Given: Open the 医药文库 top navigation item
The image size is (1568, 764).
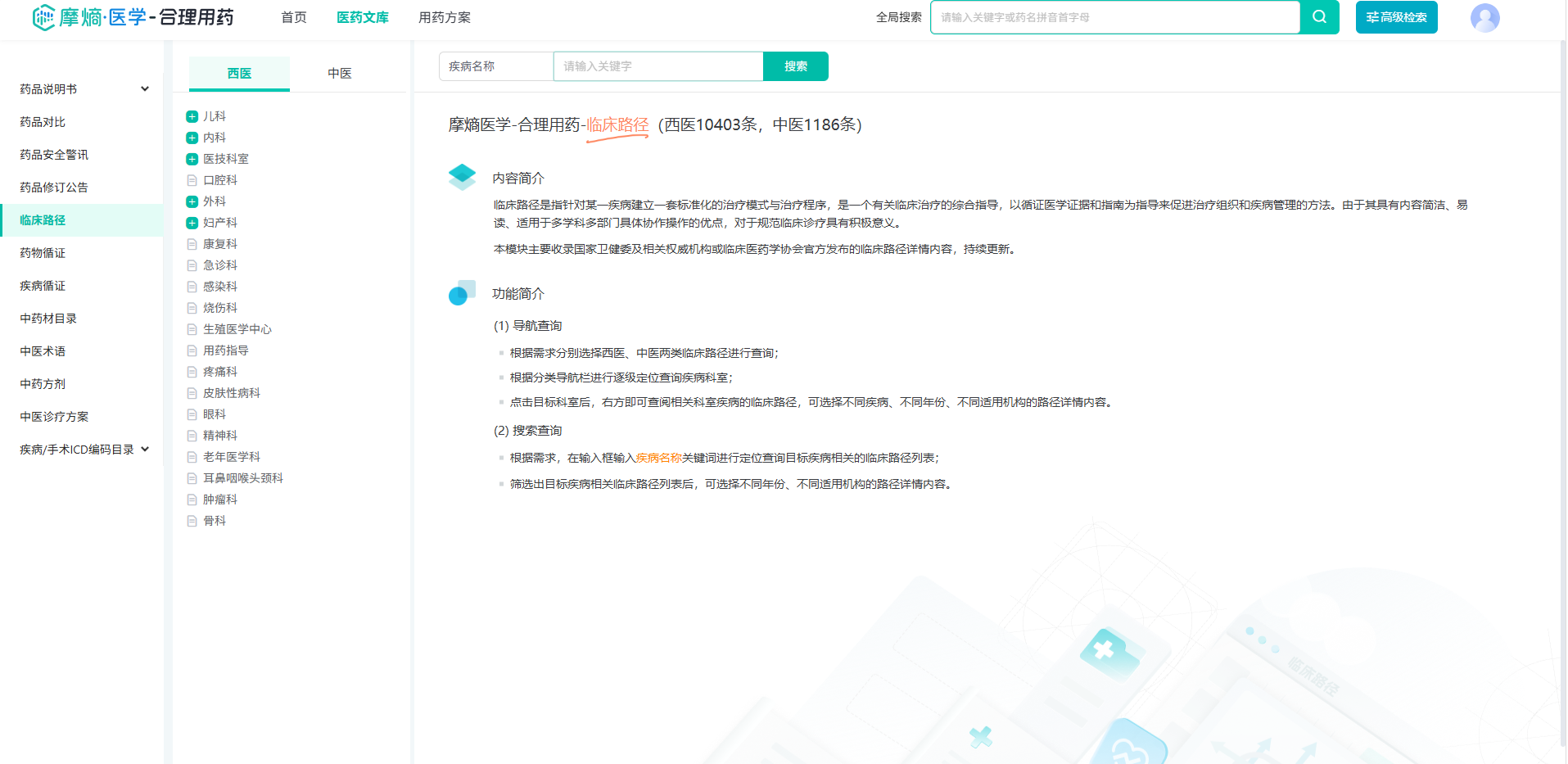Looking at the screenshot, I should 363,17.
